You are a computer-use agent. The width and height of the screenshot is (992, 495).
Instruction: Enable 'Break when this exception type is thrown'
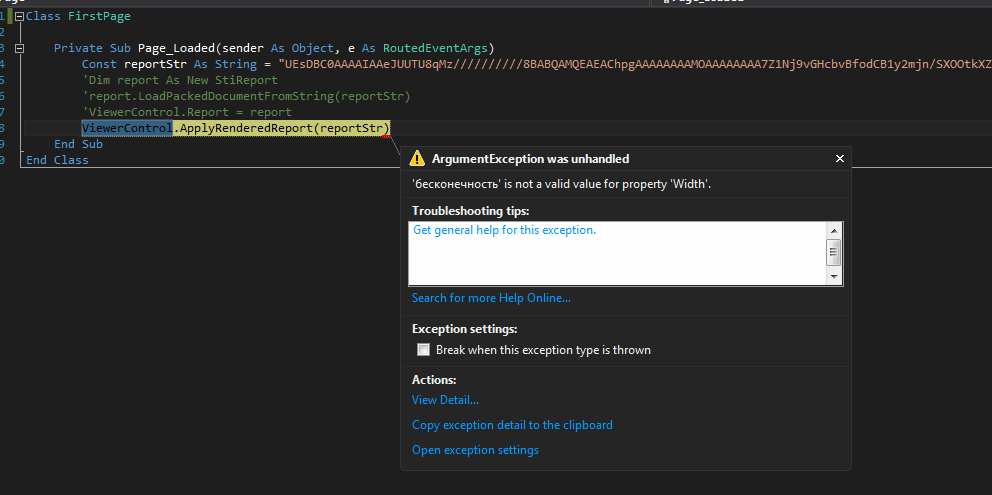(x=423, y=349)
